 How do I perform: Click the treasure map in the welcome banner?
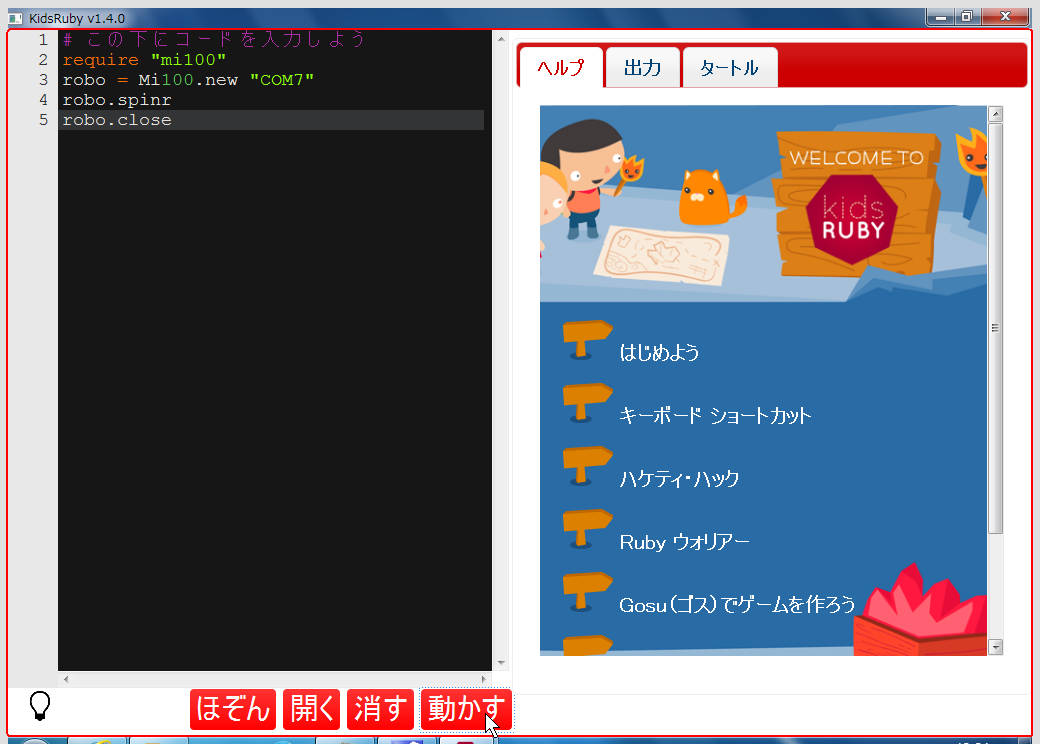(661, 255)
